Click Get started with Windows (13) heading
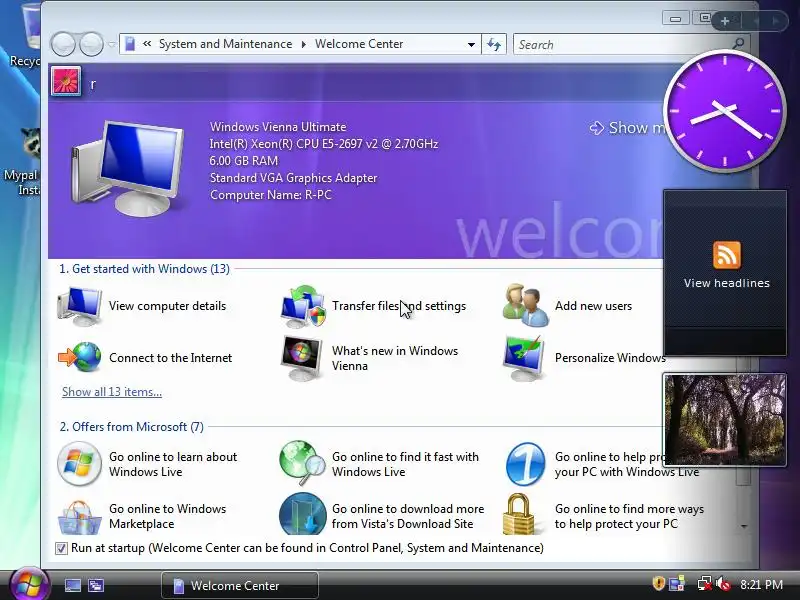This screenshot has width=800, height=600. point(144,269)
